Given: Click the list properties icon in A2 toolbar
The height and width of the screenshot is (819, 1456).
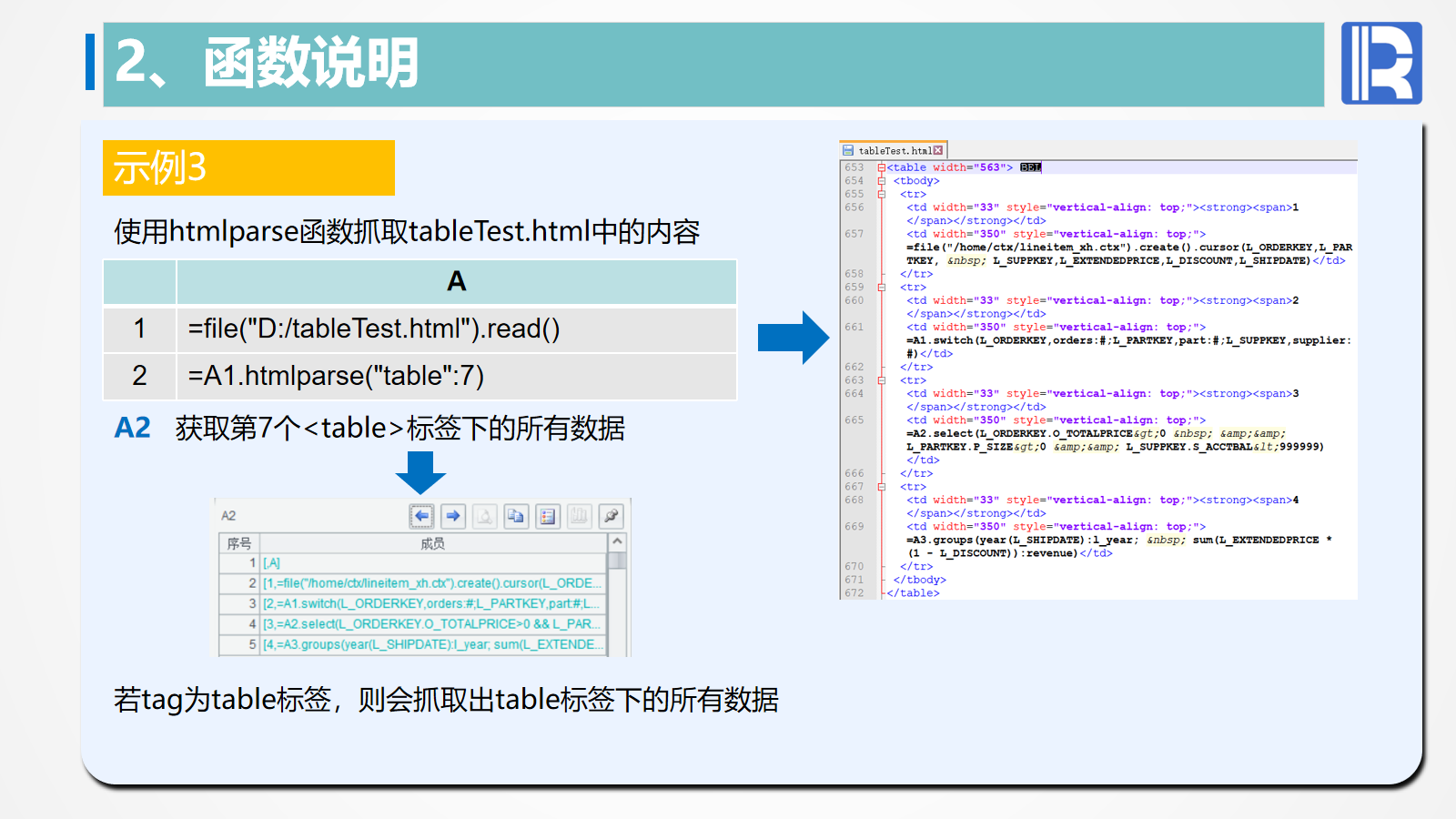Looking at the screenshot, I should click(x=548, y=516).
